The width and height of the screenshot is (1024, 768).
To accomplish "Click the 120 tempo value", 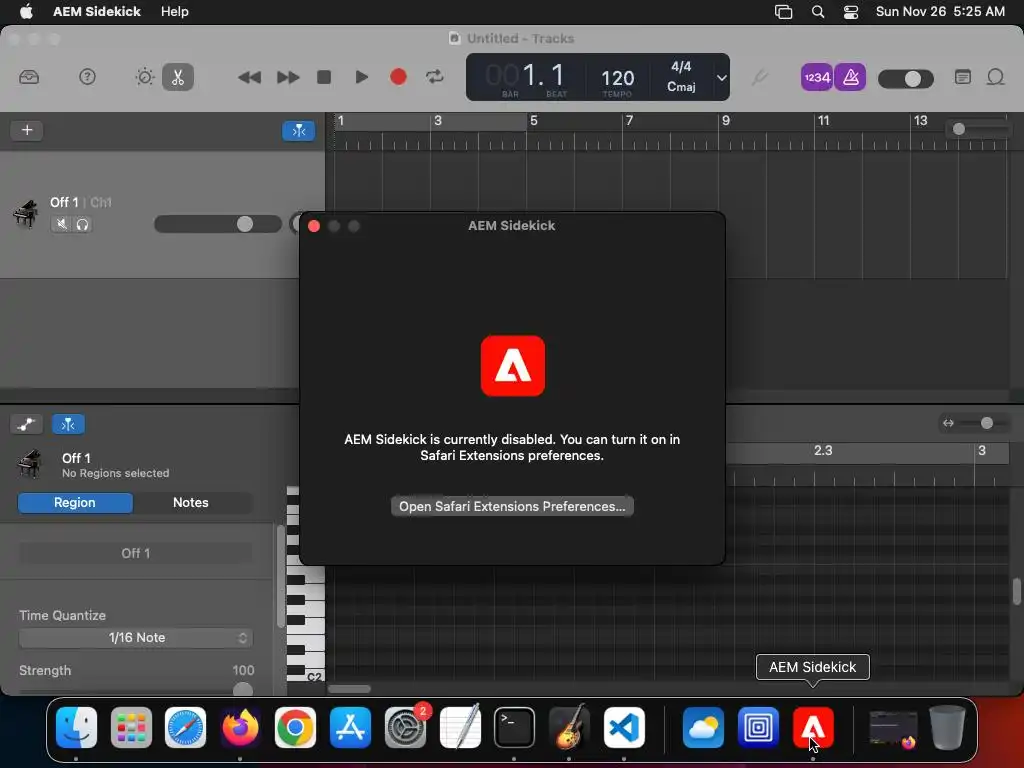I will [617, 78].
